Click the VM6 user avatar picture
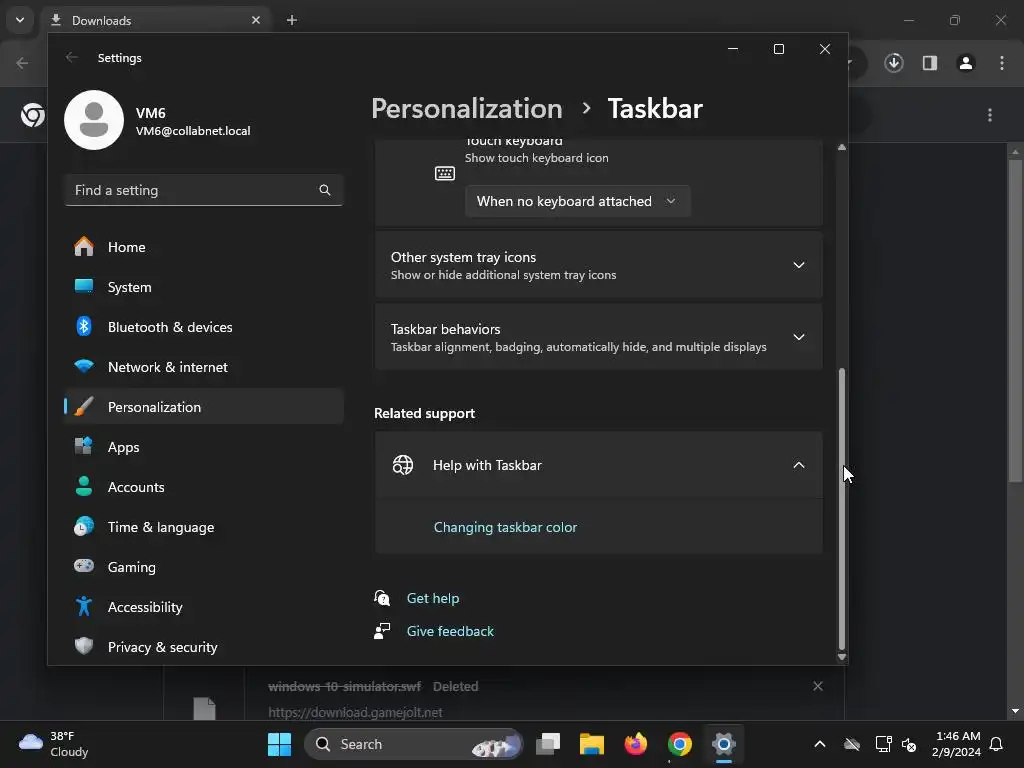This screenshot has width=1024, height=768. click(94, 120)
